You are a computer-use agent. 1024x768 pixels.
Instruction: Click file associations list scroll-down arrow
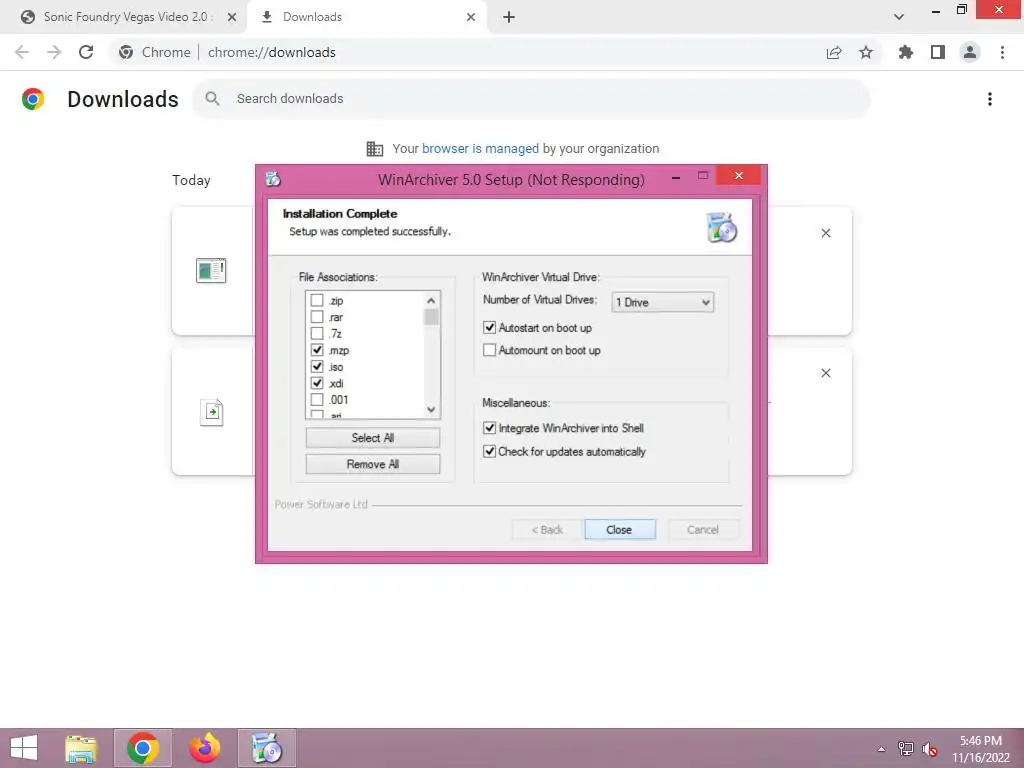tap(431, 409)
